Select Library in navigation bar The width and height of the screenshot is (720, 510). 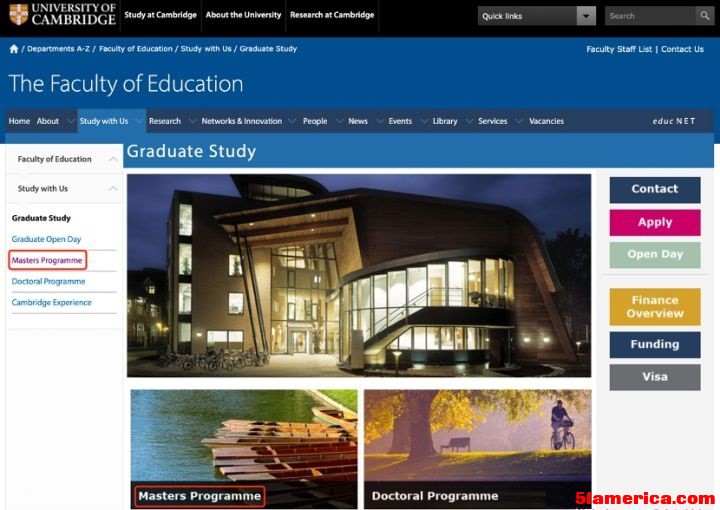tap(445, 121)
